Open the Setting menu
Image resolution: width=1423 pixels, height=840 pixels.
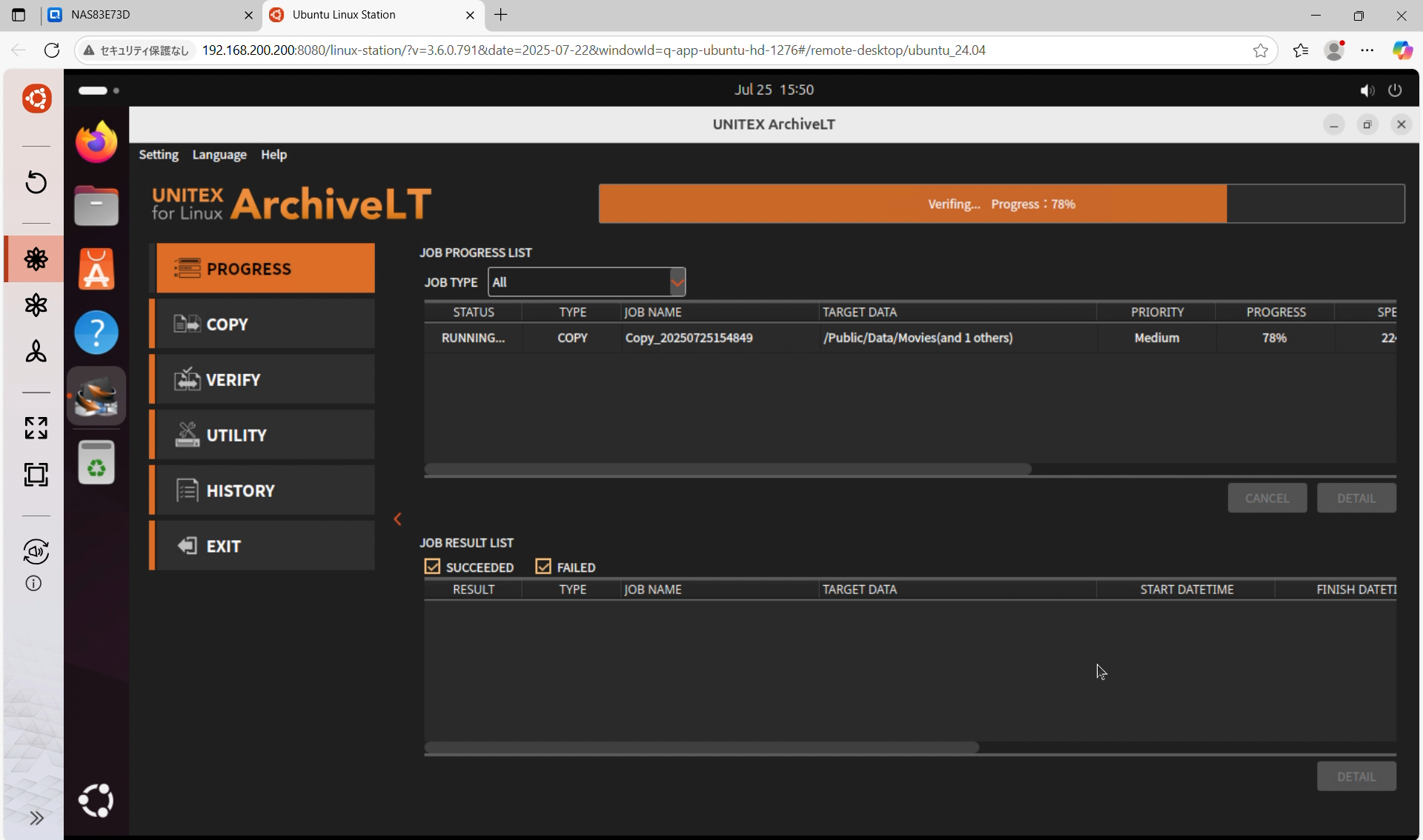(x=159, y=154)
